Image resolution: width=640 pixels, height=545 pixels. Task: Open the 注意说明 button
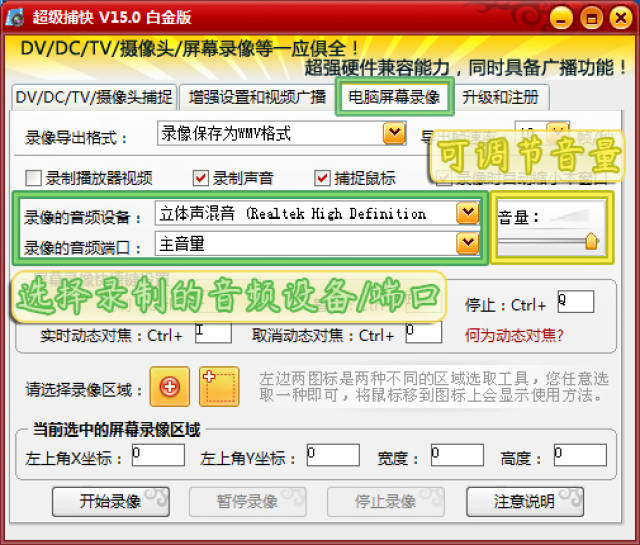coord(525,501)
